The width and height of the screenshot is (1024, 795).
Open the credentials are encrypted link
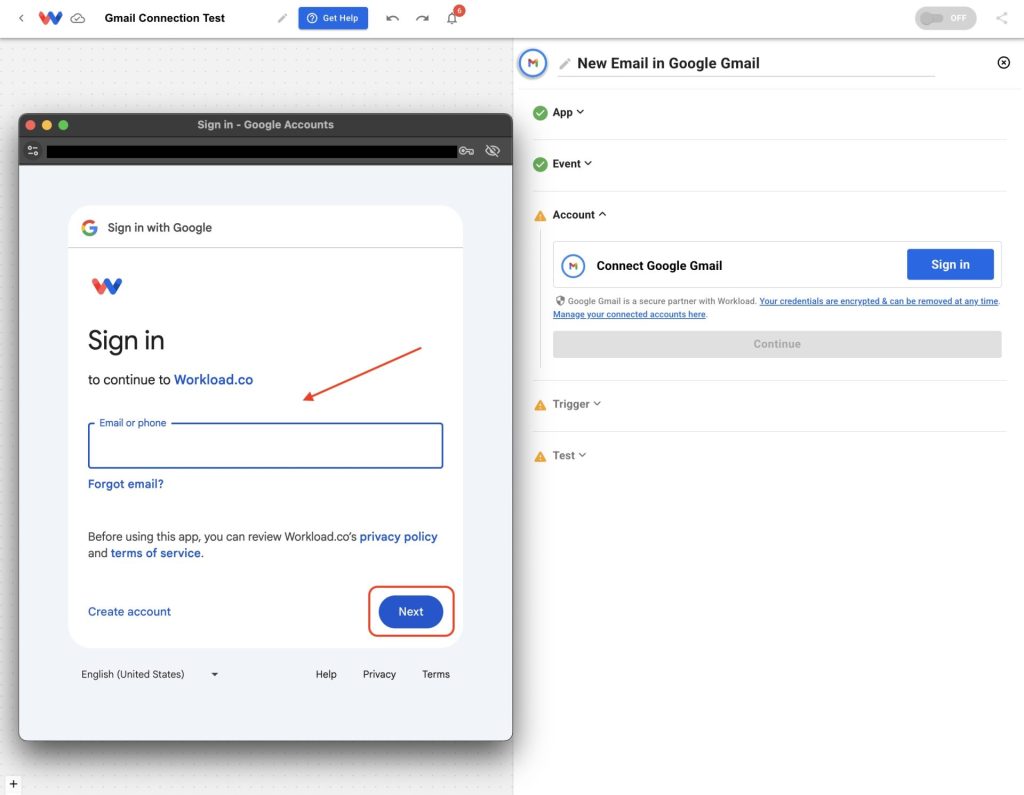(879, 301)
